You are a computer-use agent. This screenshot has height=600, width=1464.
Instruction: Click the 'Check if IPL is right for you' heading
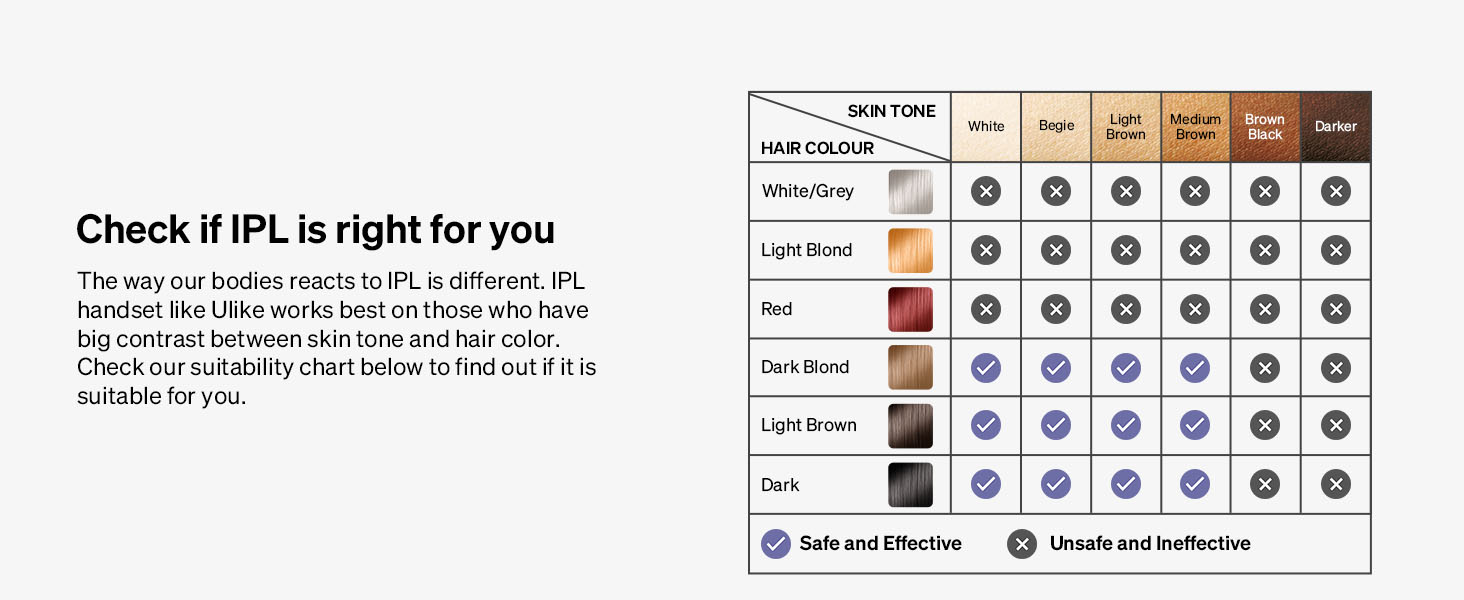315,230
